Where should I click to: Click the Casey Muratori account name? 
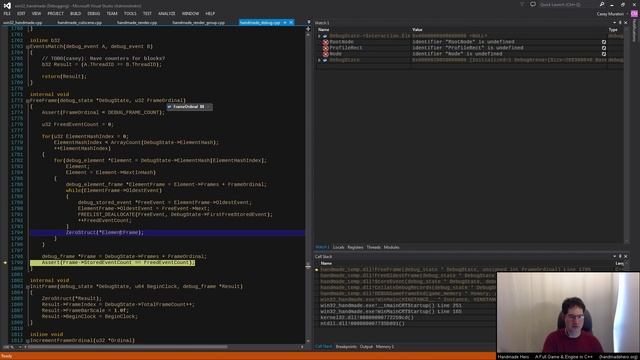[610, 13]
